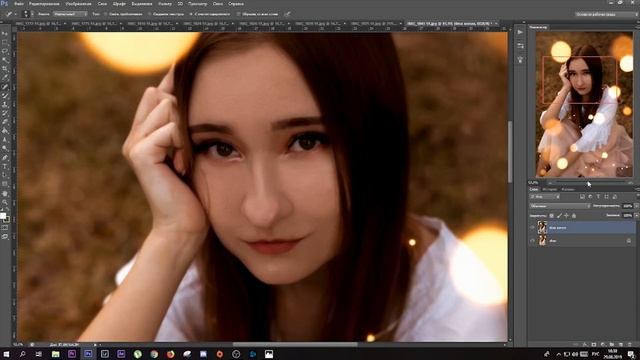The width and height of the screenshot is (640, 360).
Task: Click the Navigator zoom slider
Action: coord(589,183)
